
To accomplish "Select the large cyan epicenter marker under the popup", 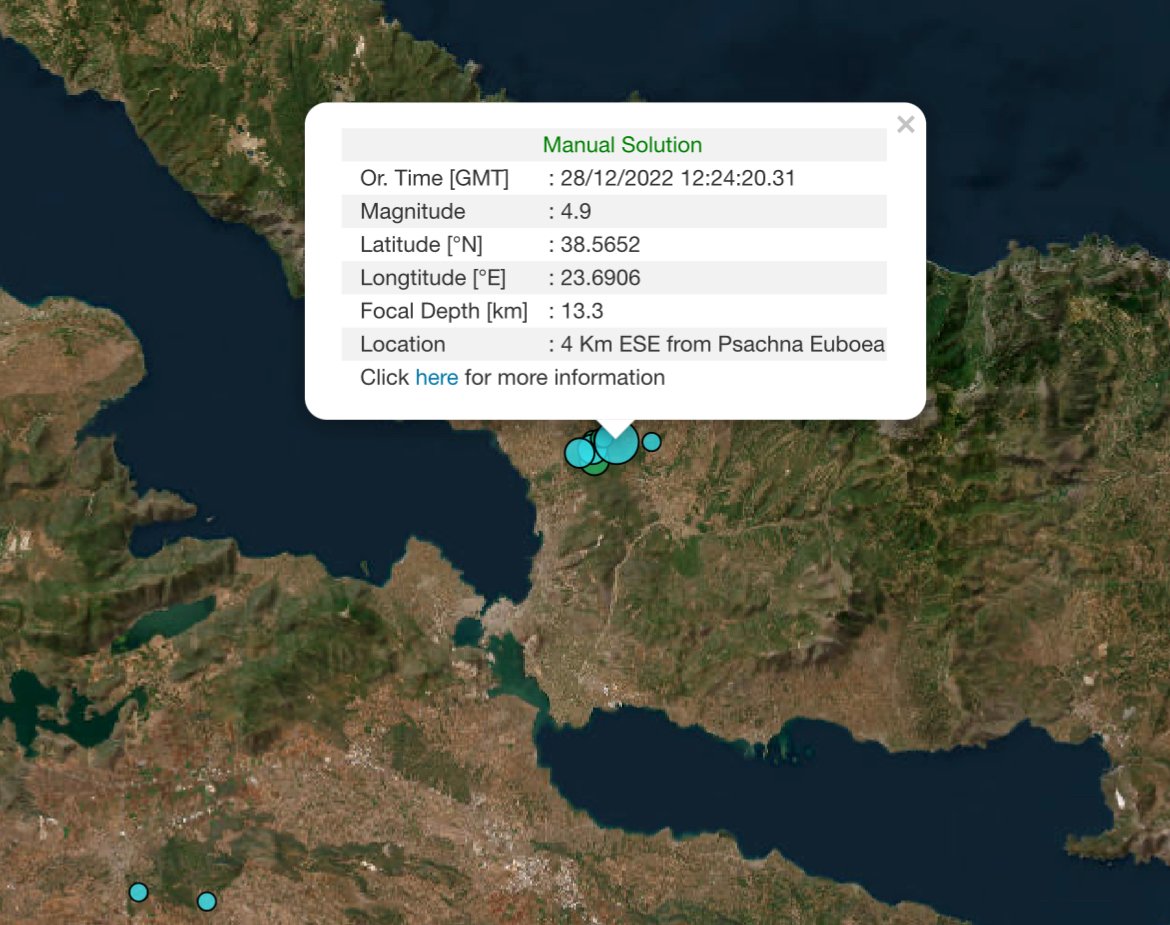I will click(617, 444).
